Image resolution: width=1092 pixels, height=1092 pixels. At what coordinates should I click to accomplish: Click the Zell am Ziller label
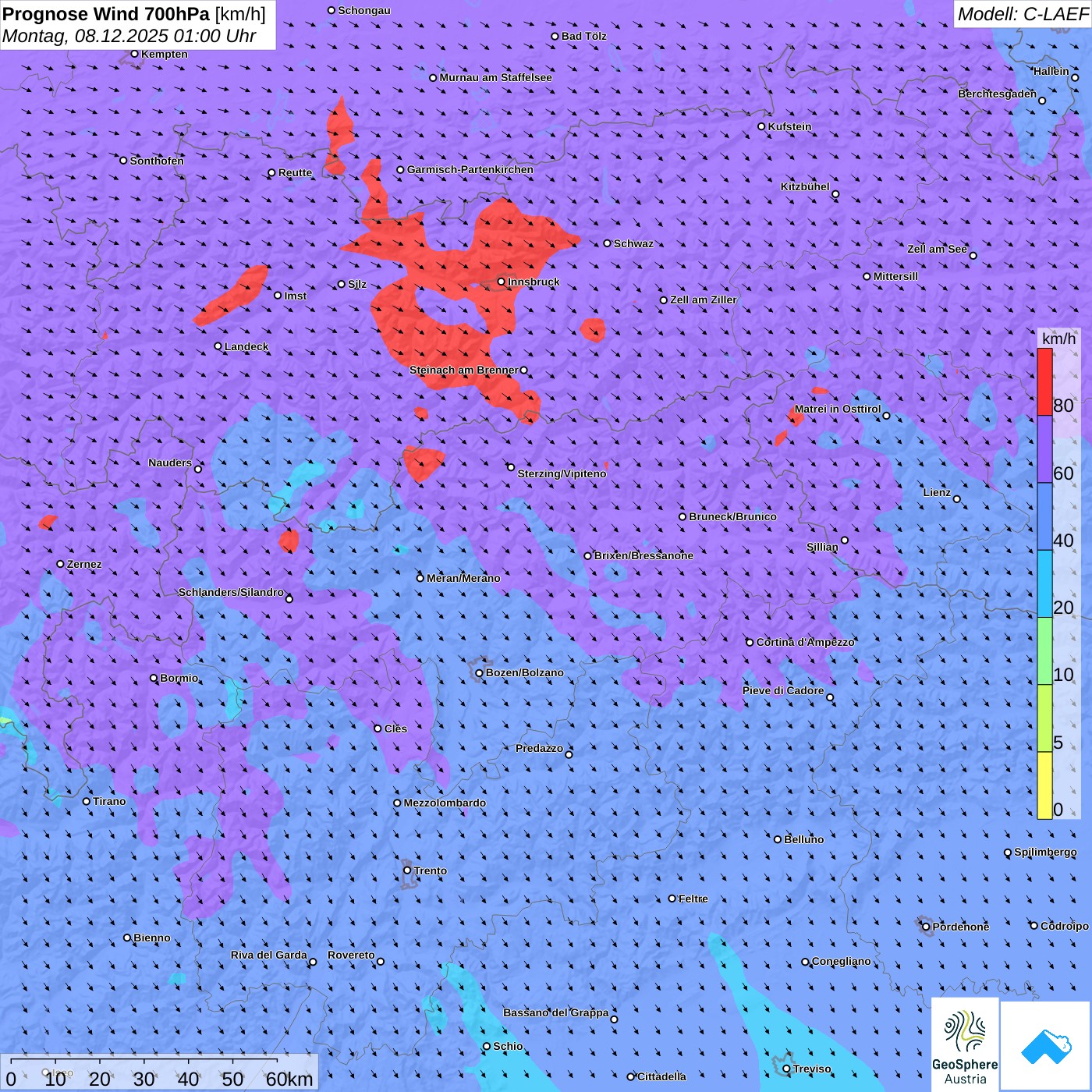(703, 300)
